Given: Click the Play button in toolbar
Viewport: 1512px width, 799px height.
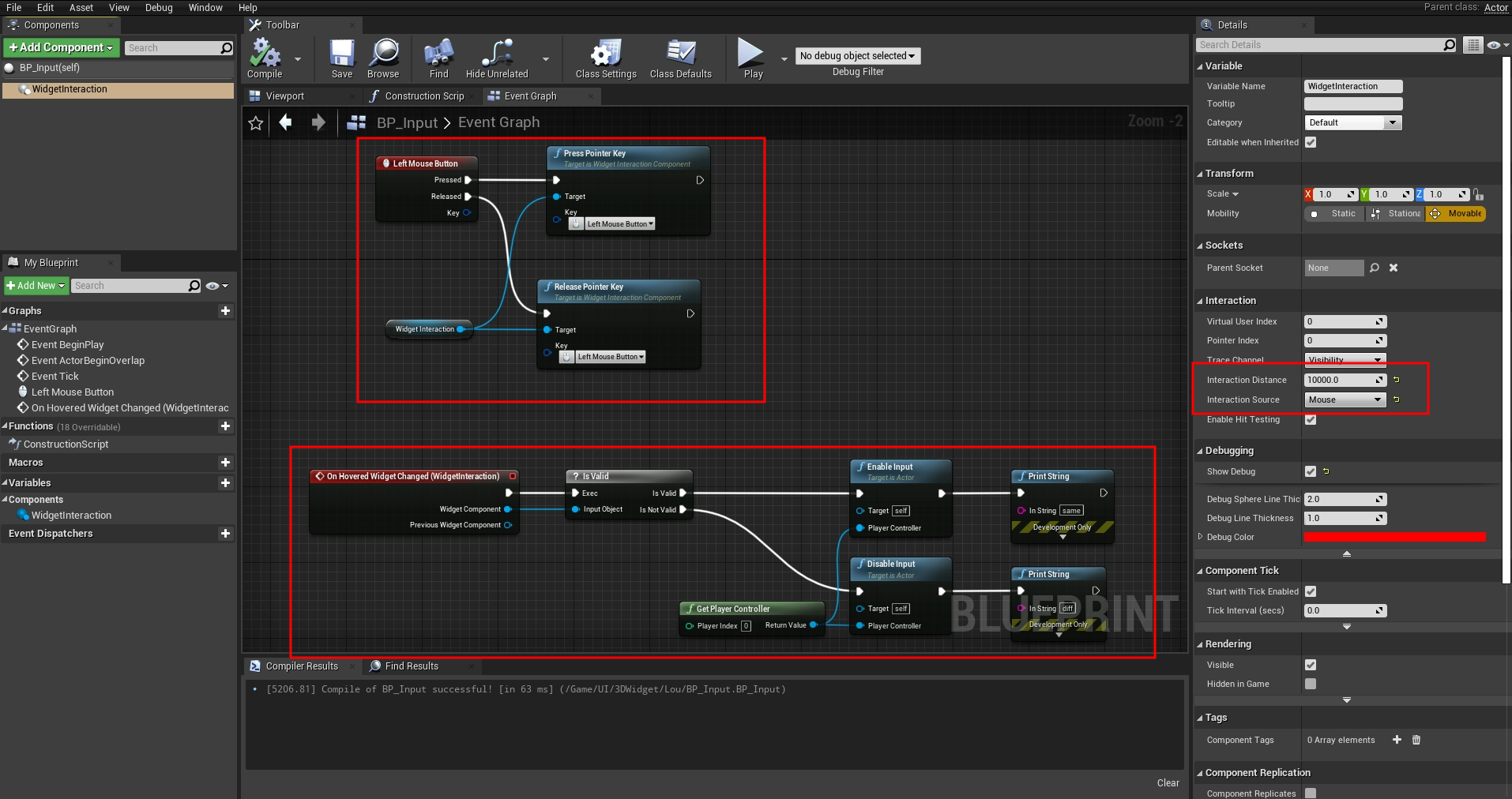Looking at the screenshot, I should 751,58.
